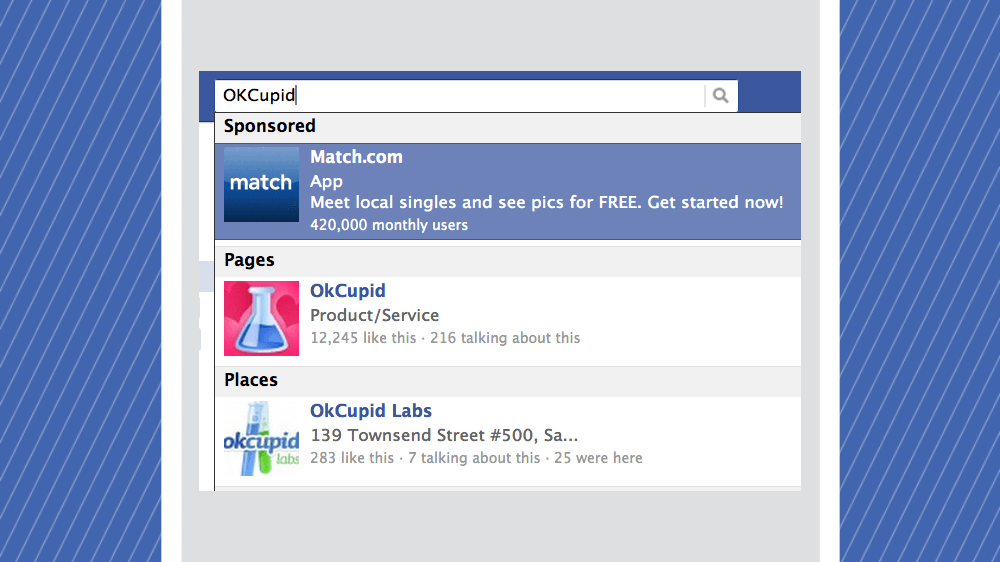Focus the search box containing OKCupid
Viewport: 1000px width, 562px height.
tap(460, 96)
